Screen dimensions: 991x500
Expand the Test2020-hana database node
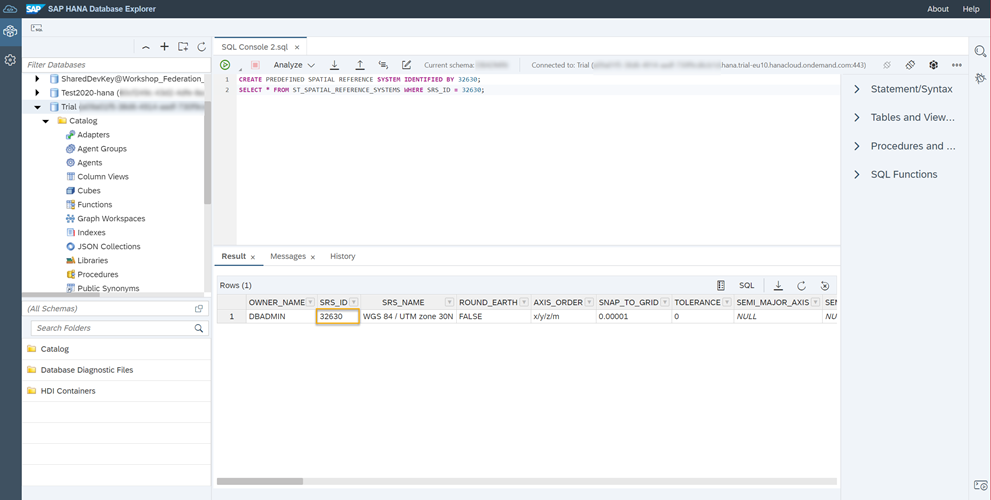(x=37, y=92)
